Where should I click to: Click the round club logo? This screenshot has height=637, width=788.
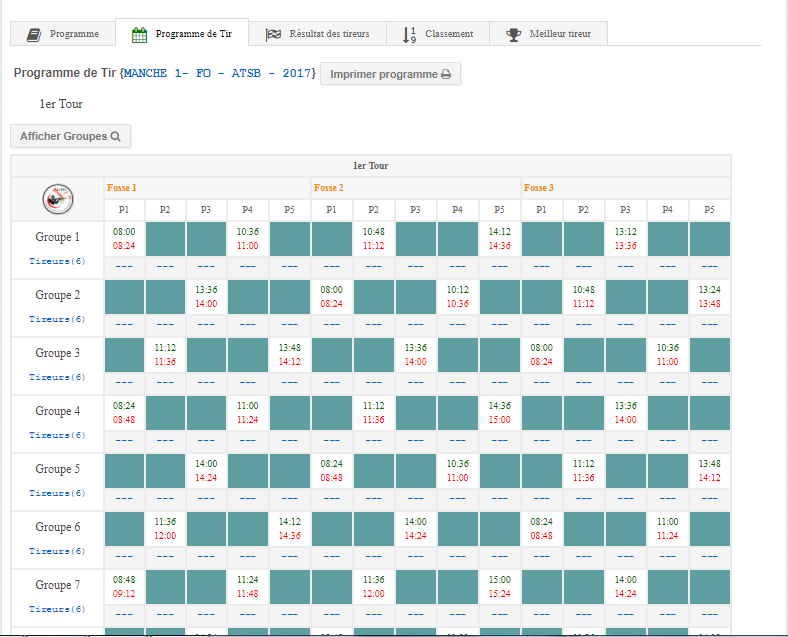[58, 199]
